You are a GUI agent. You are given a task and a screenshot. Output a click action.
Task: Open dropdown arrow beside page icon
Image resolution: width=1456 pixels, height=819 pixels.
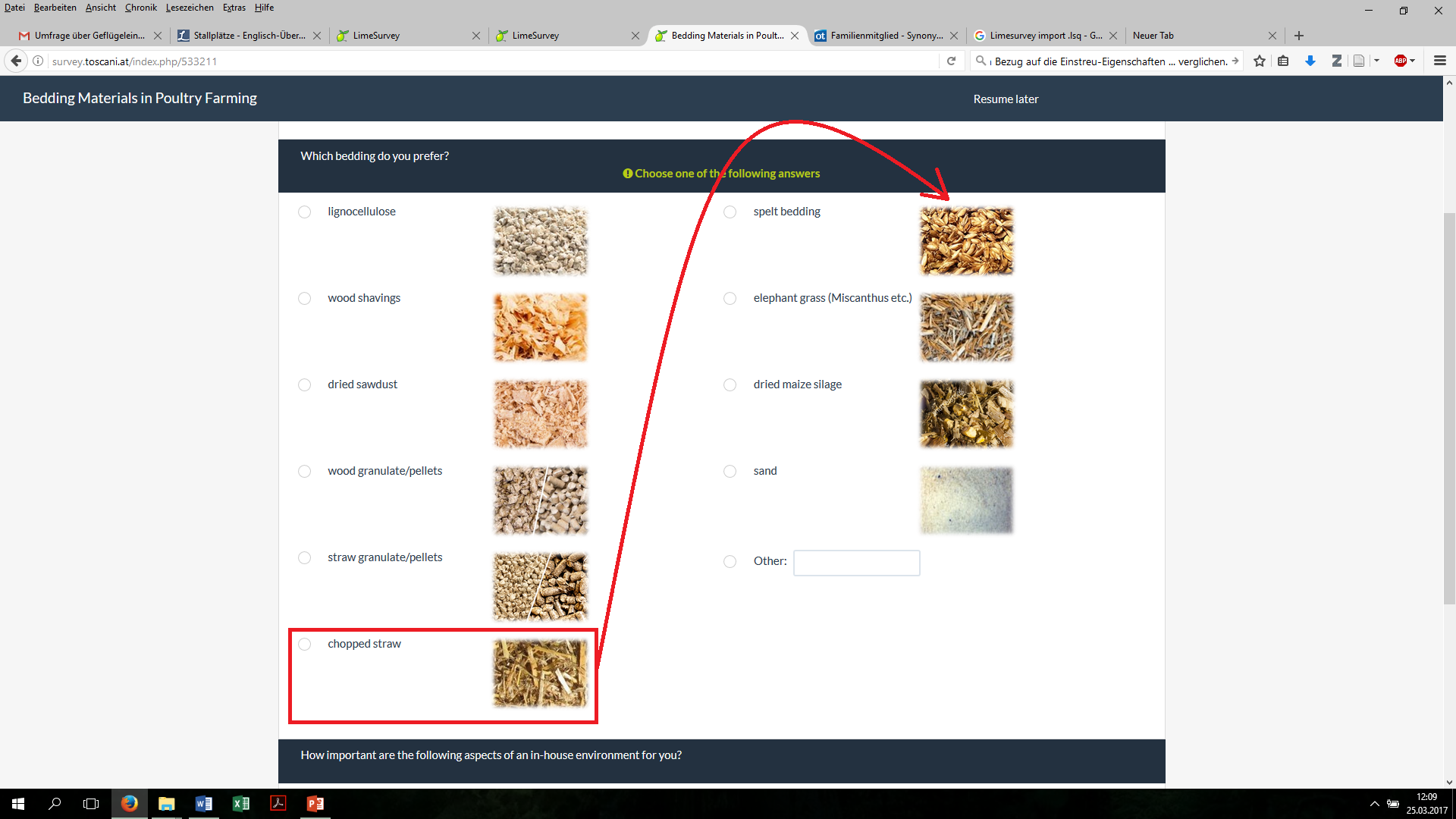click(1376, 61)
